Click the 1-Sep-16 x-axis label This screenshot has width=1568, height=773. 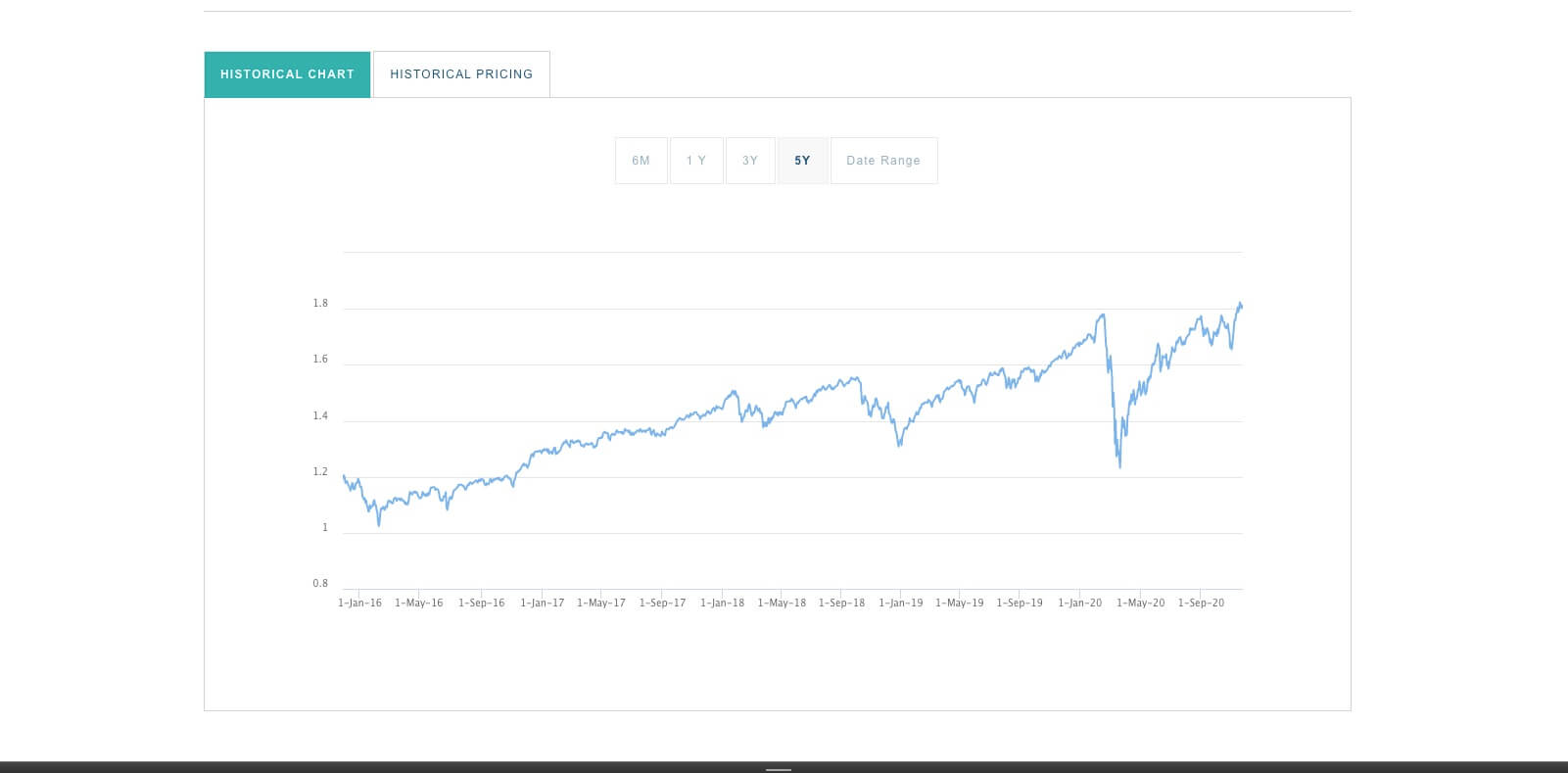pyautogui.click(x=481, y=604)
